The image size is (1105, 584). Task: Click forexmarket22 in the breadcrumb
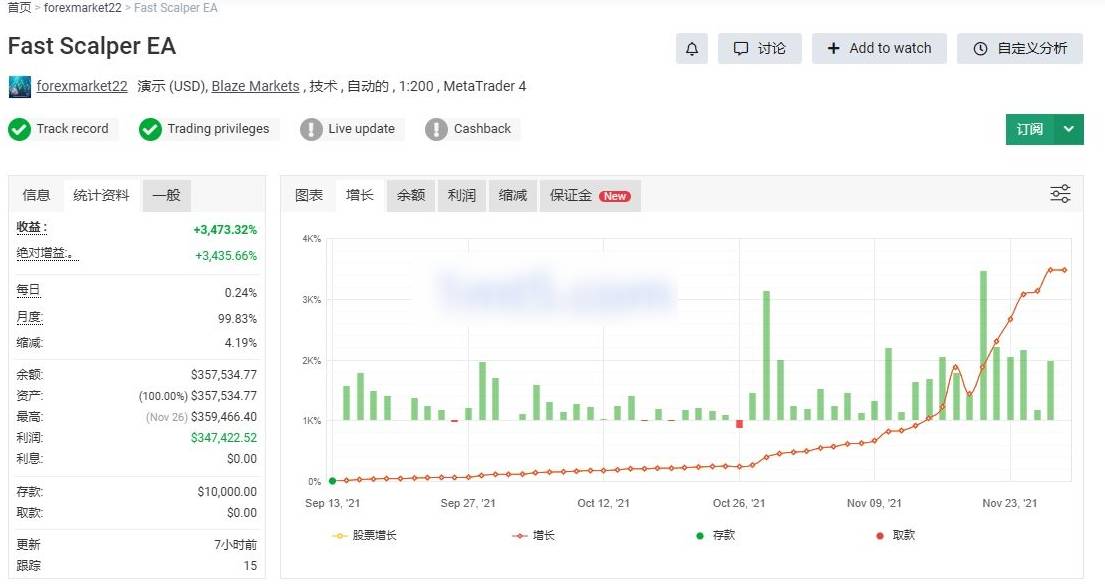pos(82,8)
